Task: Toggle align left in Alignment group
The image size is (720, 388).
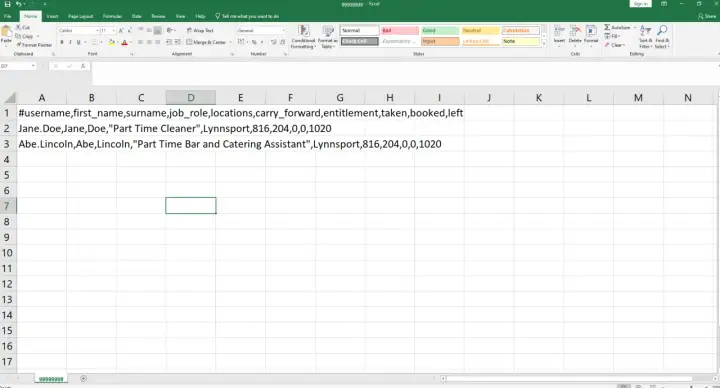Action: click(141, 42)
